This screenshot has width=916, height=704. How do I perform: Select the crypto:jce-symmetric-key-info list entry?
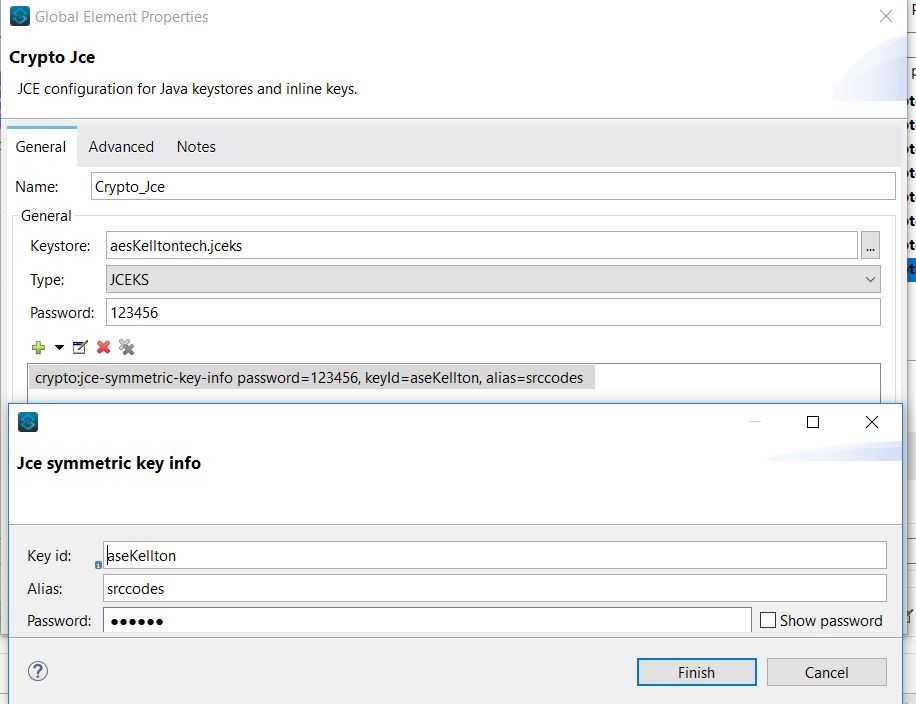(x=309, y=378)
